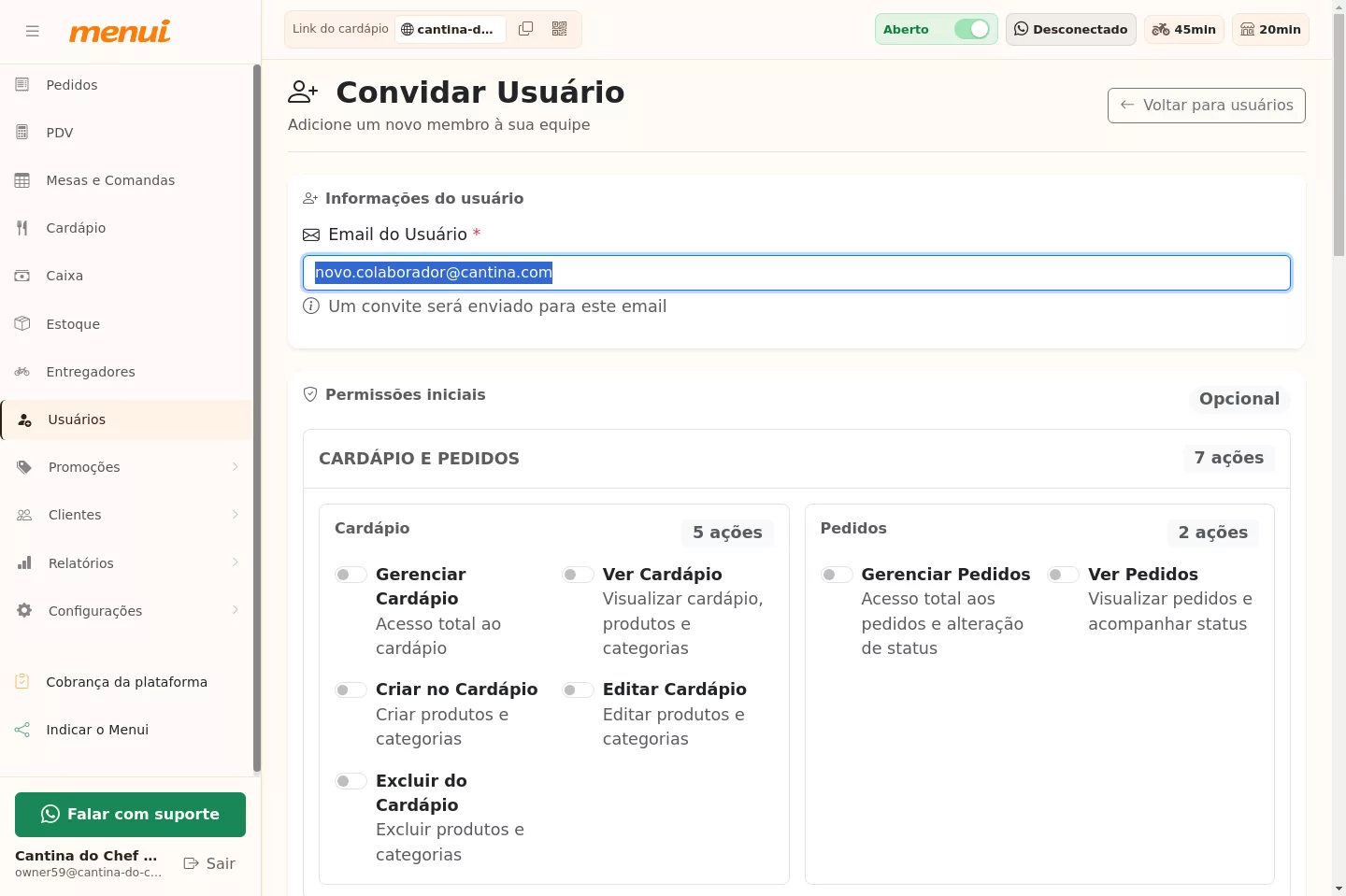Click the Caixa cash icon
Screen dimensions: 1346x896
click(22, 276)
